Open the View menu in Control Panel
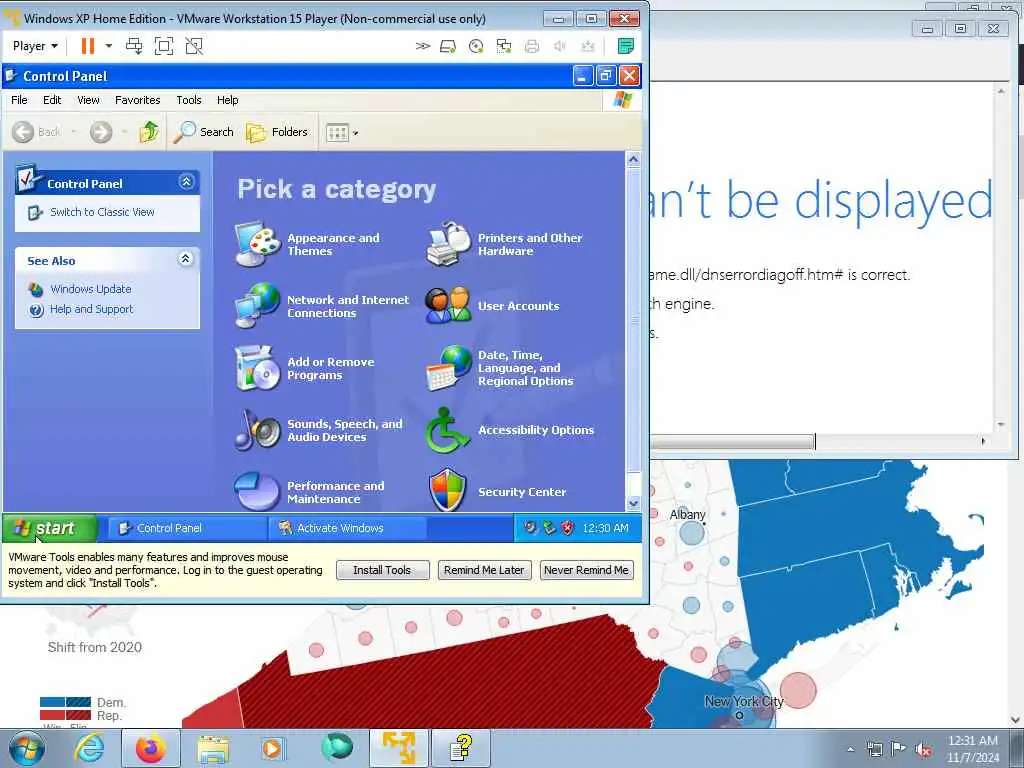 88,100
